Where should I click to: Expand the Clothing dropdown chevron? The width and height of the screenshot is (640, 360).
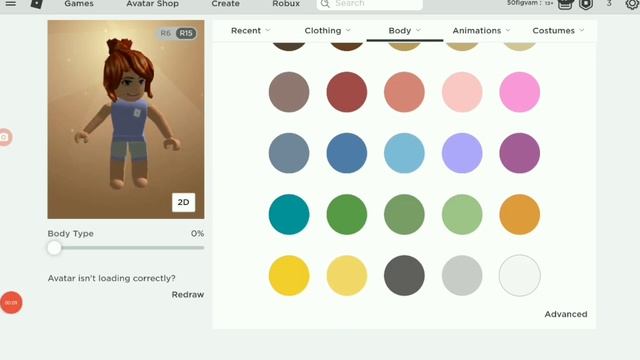click(x=348, y=30)
